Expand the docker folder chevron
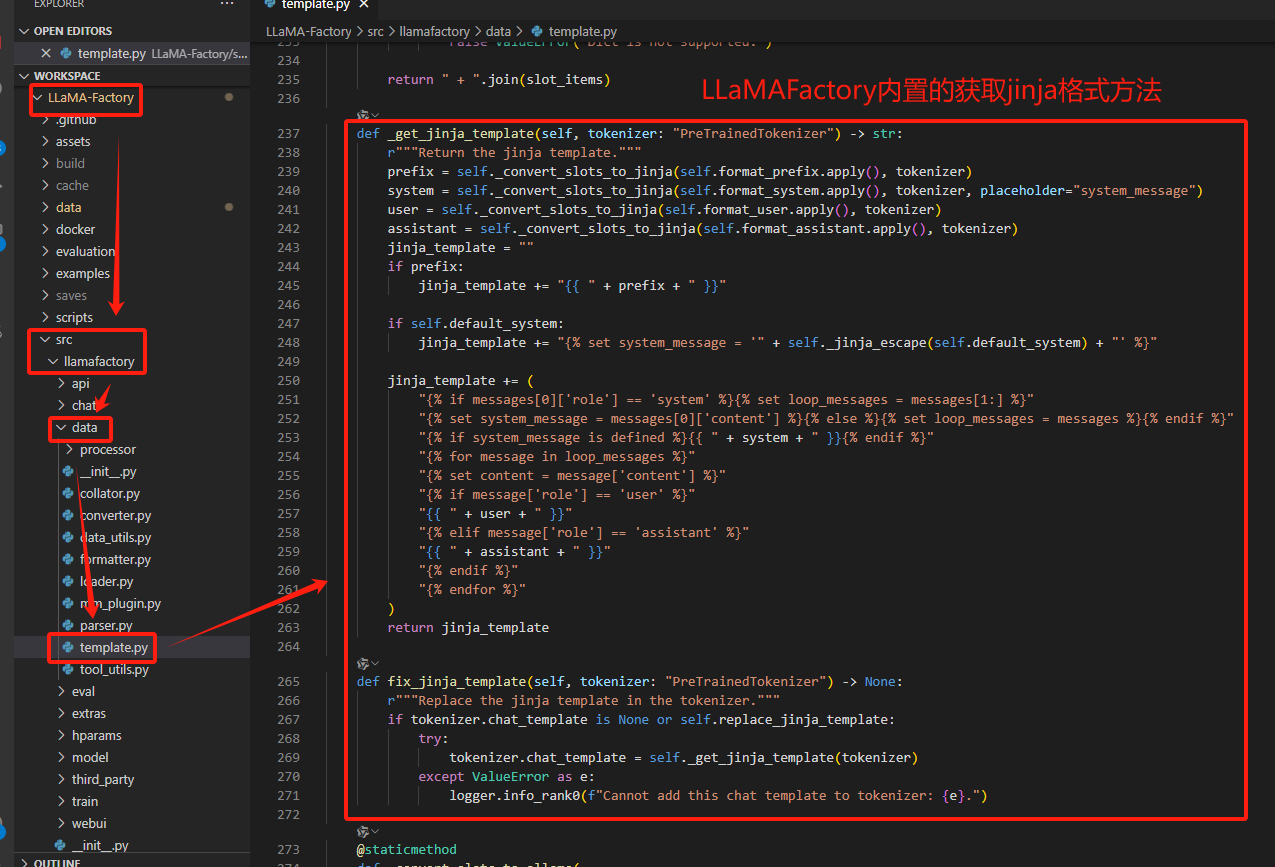The width and height of the screenshot is (1275, 867). [46, 230]
